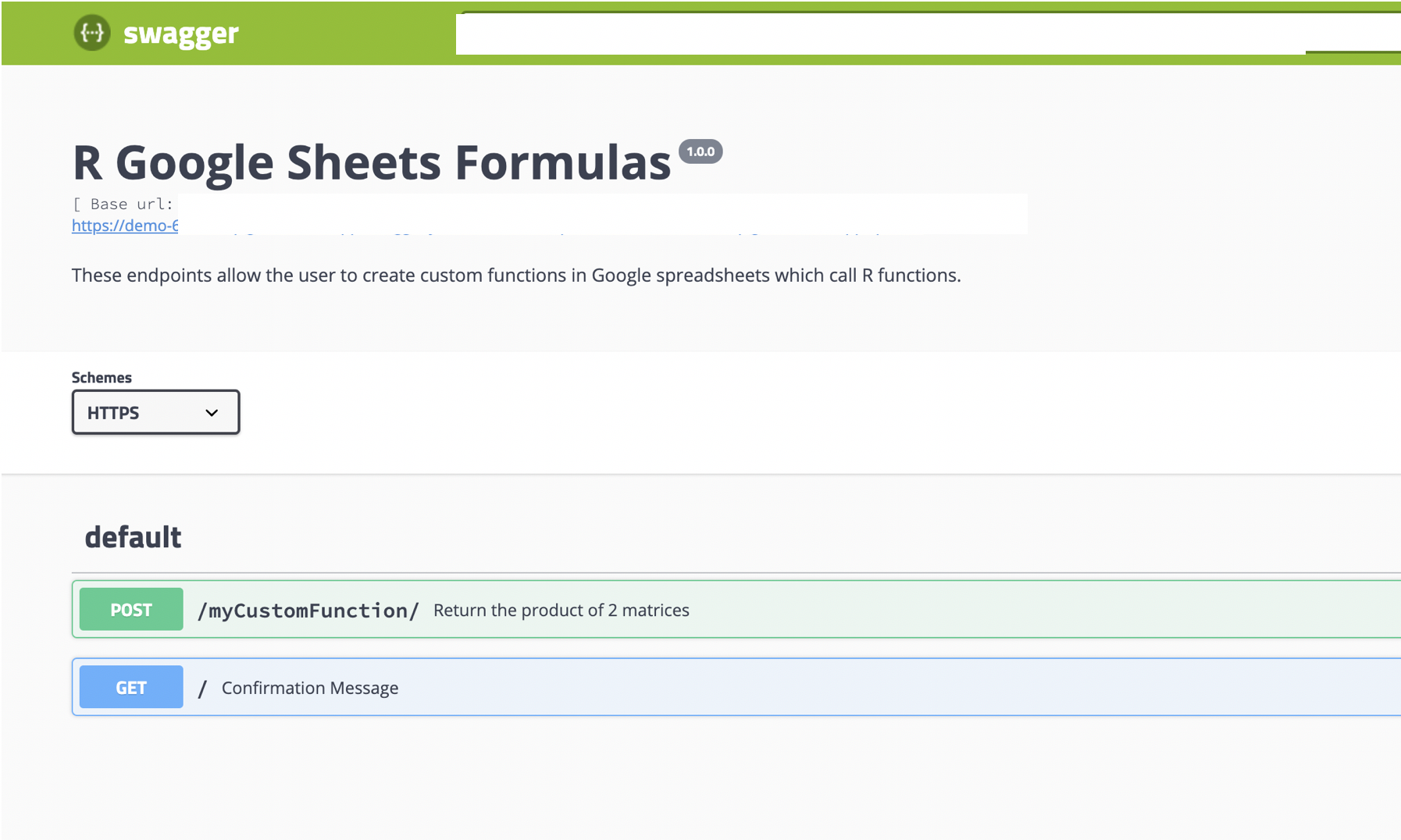Viewport: 1401px width, 840px height.
Task: Click the POST method button
Action: coord(131,610)
